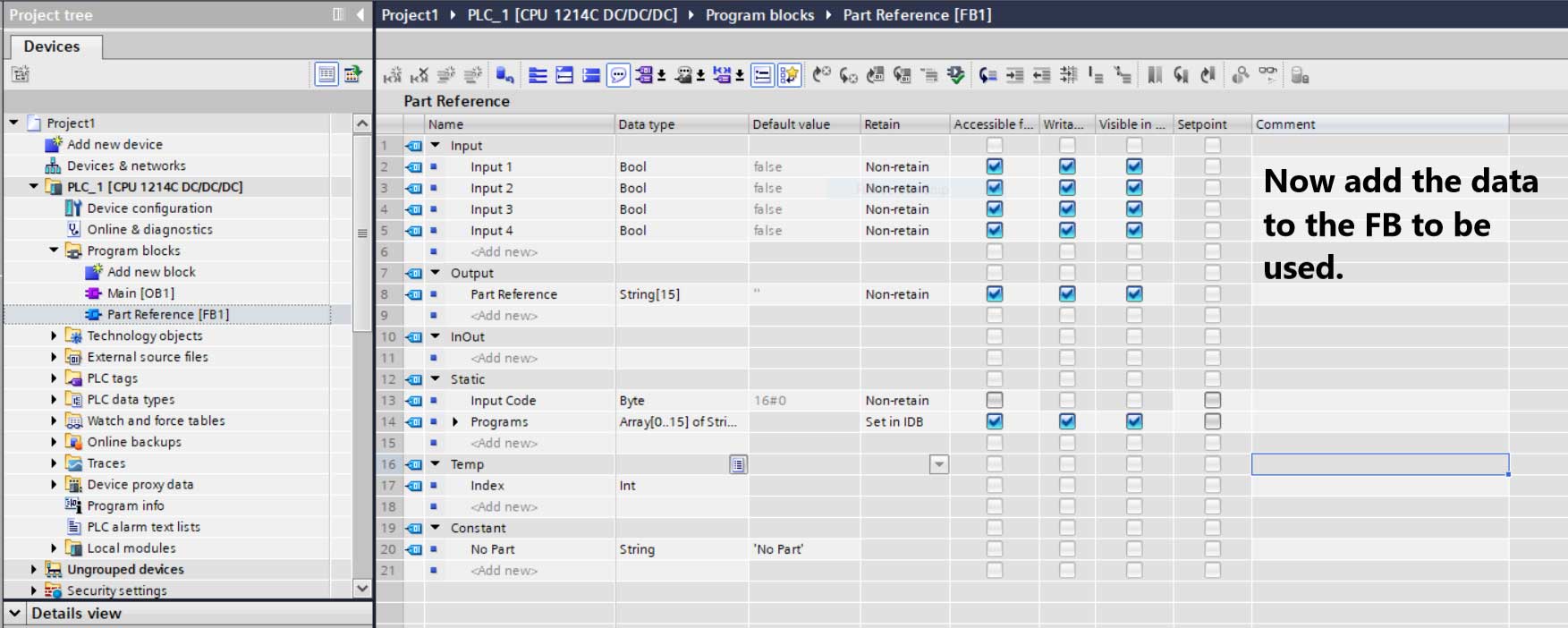Screen dimensions: 1568x628
Task: Click the Delete network toolbar icon
Action: click(419, 76)
